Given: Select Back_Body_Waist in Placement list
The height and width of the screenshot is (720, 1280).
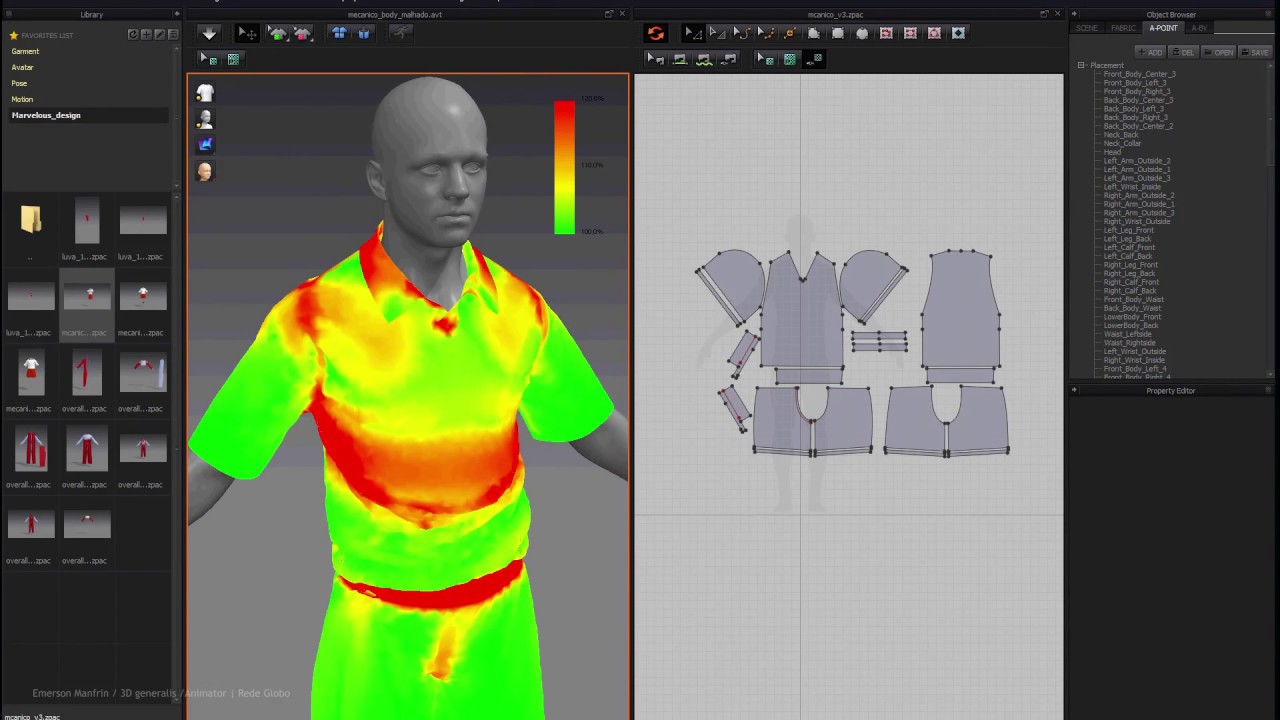Looking at the screenshot, I should click(1132, 308).
